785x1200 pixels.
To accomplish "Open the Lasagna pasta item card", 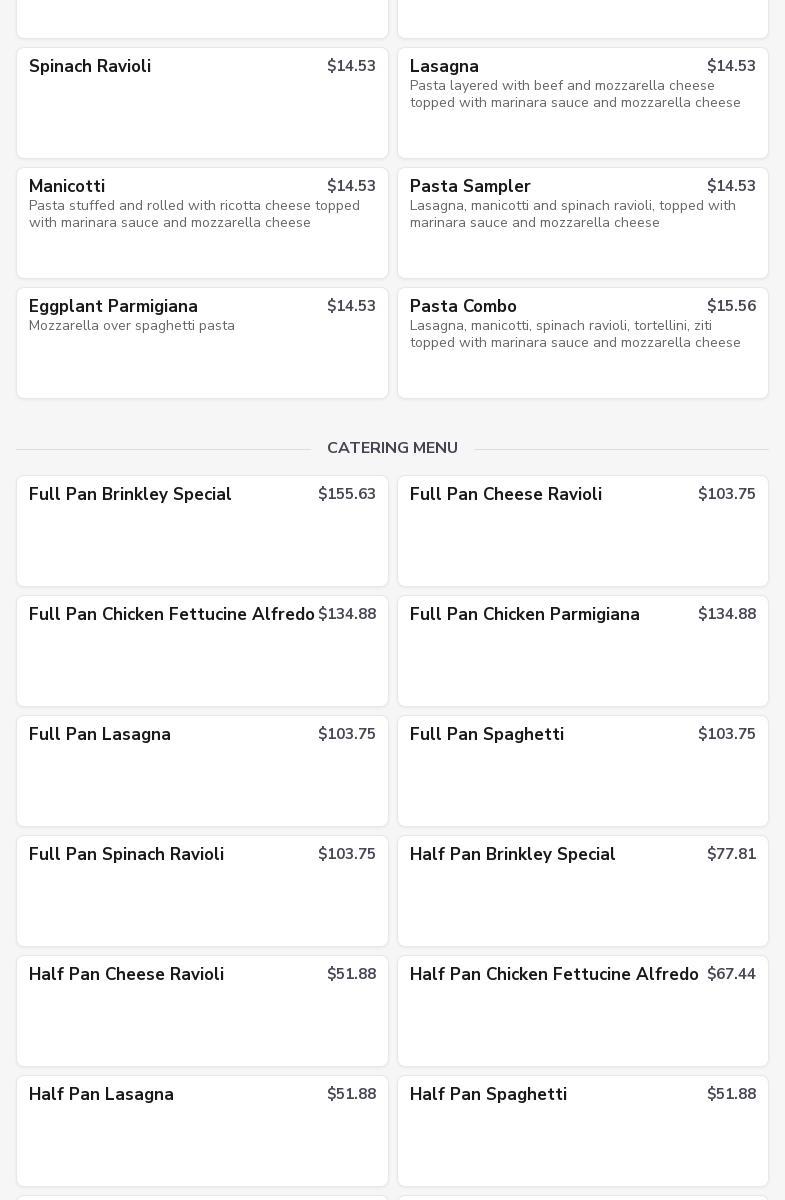I will pos(582,102).
